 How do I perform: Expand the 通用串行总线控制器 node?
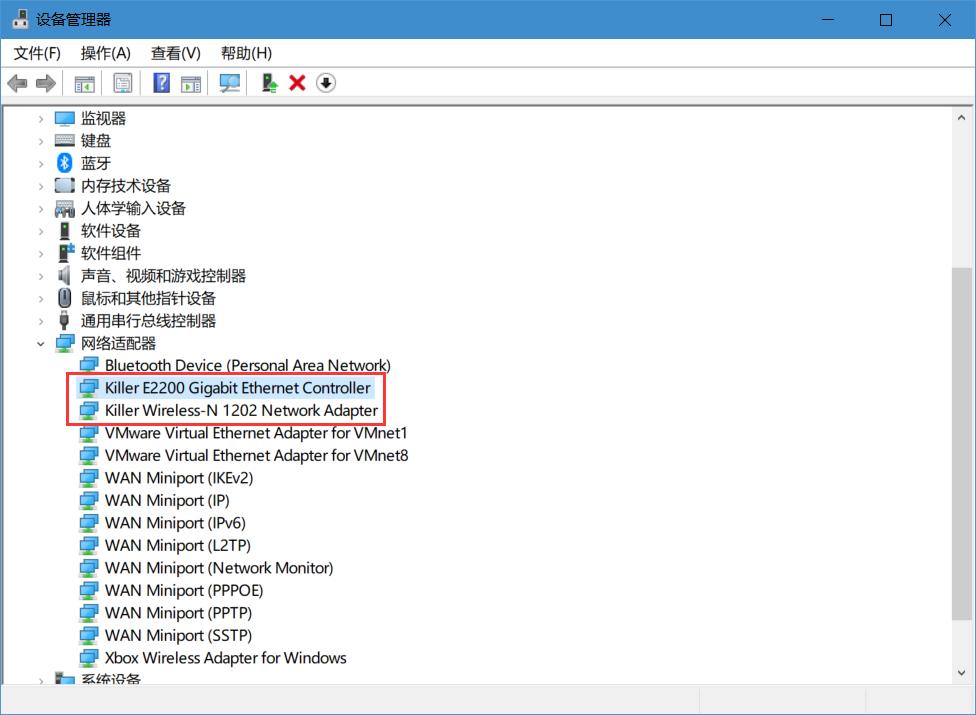41,321
